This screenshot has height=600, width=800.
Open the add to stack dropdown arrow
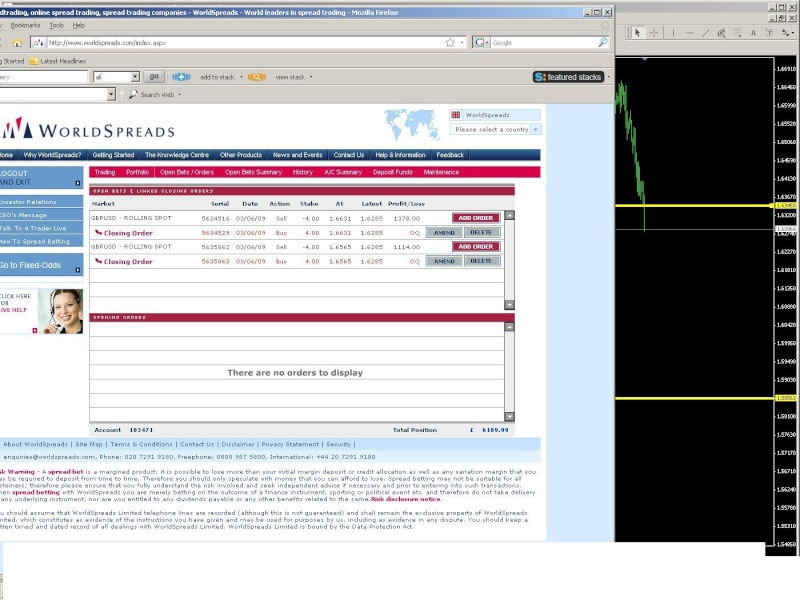[x=241, y=77]
